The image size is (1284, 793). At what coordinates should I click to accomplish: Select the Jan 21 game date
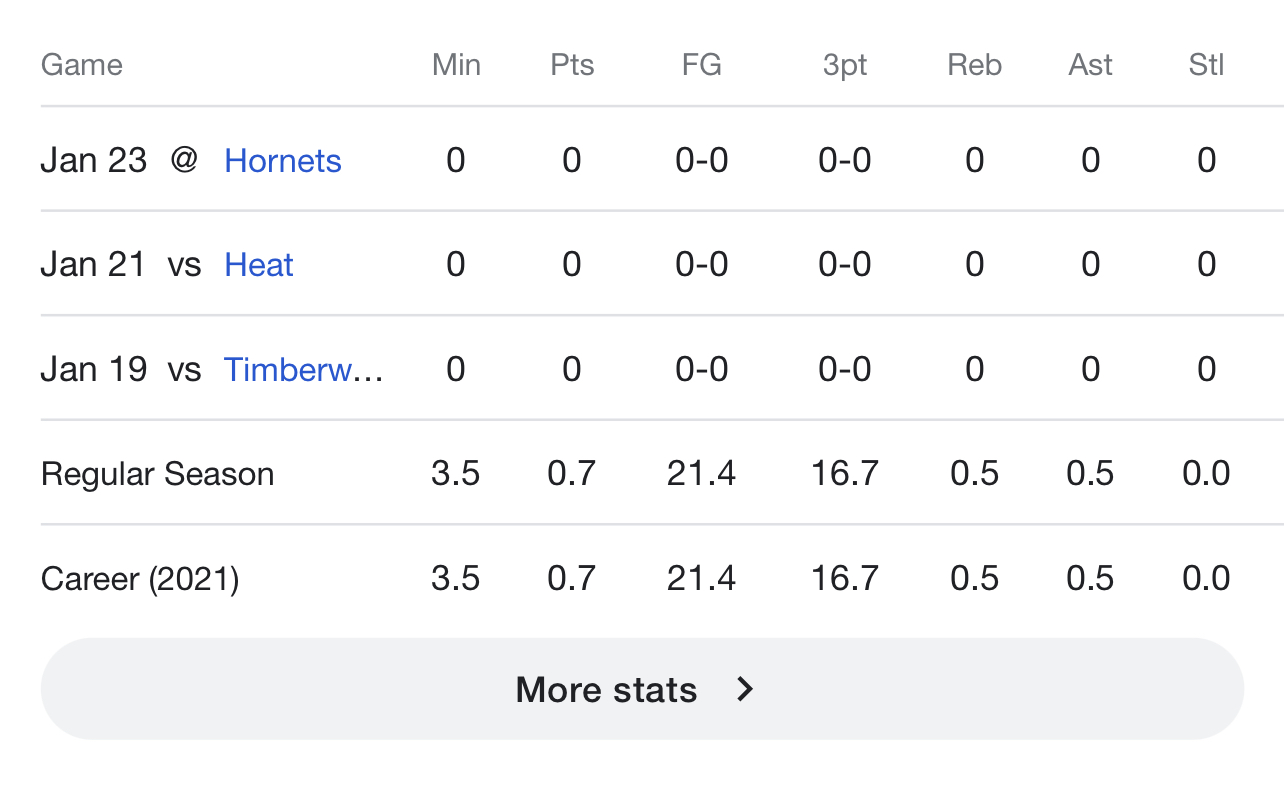pos(94,264)
